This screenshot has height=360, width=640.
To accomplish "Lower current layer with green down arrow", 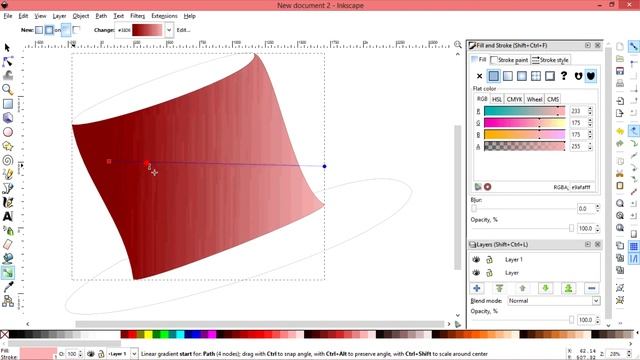I will click(545, 289).
